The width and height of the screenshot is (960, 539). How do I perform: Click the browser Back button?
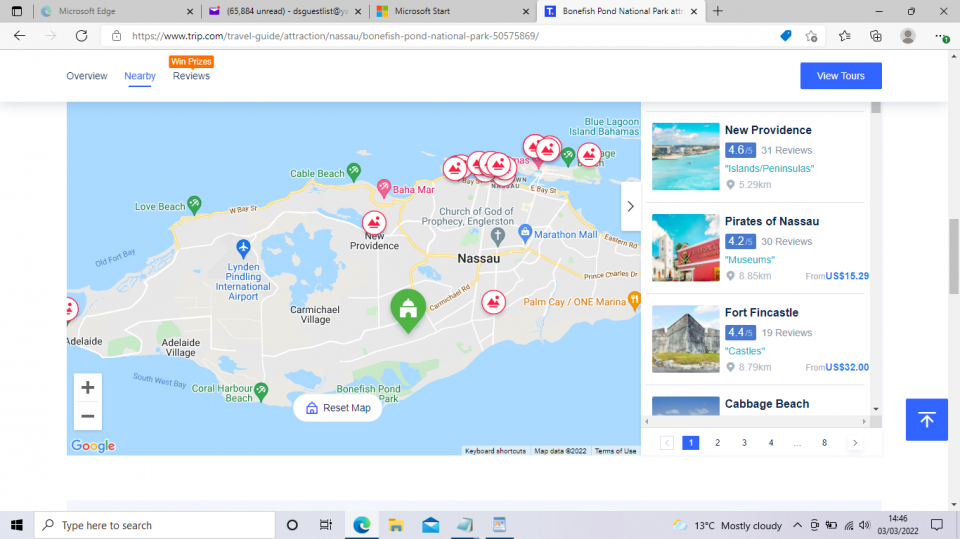point(20,36)
